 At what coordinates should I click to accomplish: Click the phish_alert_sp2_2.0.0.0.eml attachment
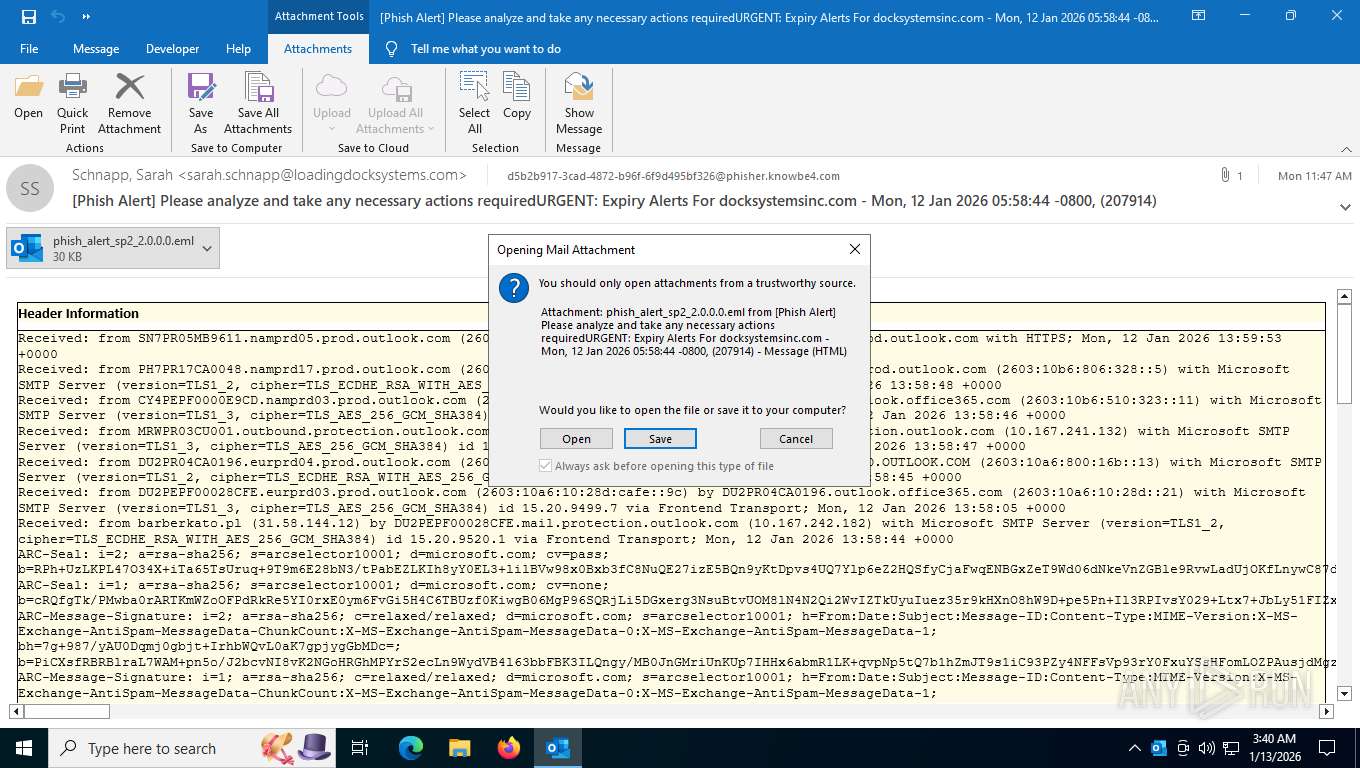coord(102,248)
